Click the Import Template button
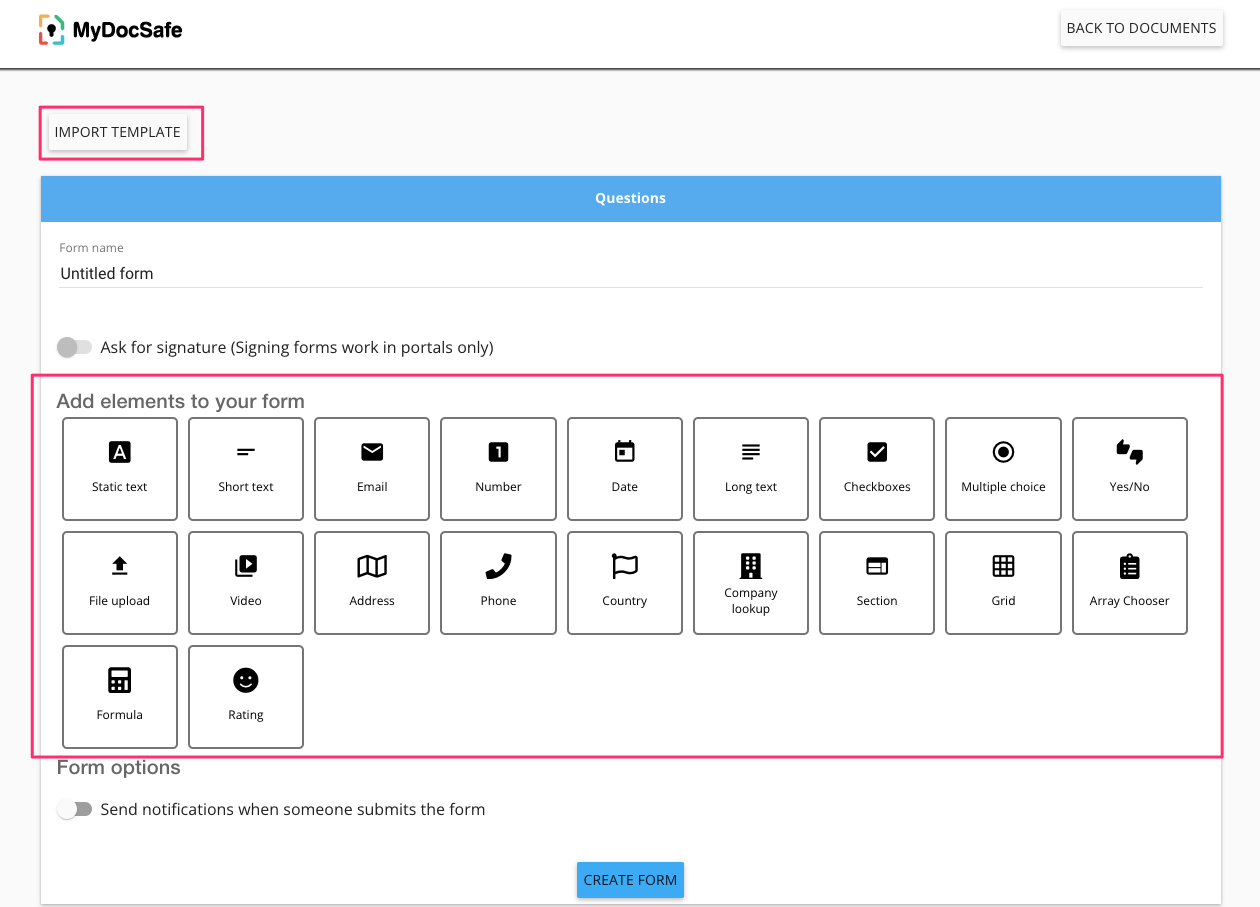 point(118,132)
